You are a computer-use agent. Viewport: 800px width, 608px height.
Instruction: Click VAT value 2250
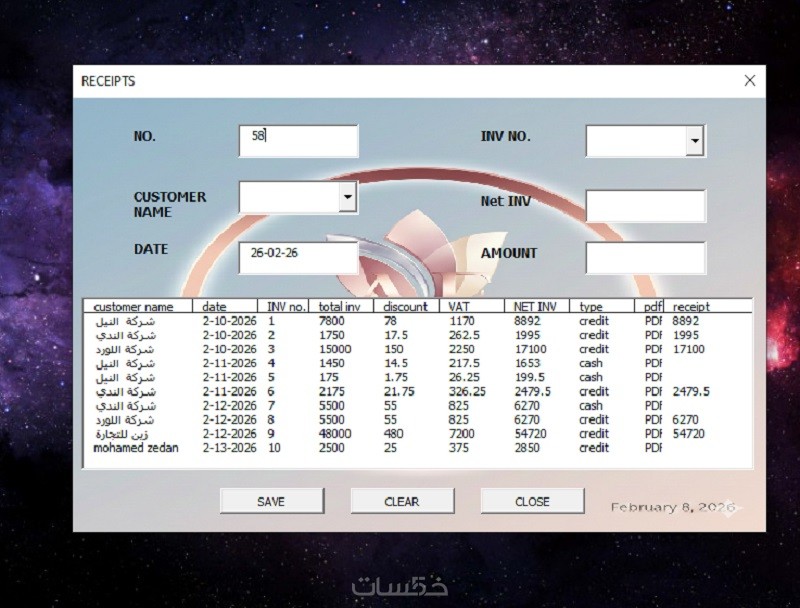coord(462,349)
